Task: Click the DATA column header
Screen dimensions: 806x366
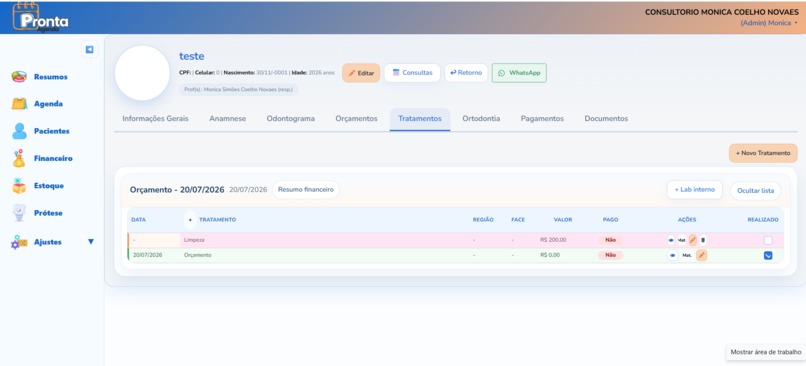Action: tap(139, 220)
